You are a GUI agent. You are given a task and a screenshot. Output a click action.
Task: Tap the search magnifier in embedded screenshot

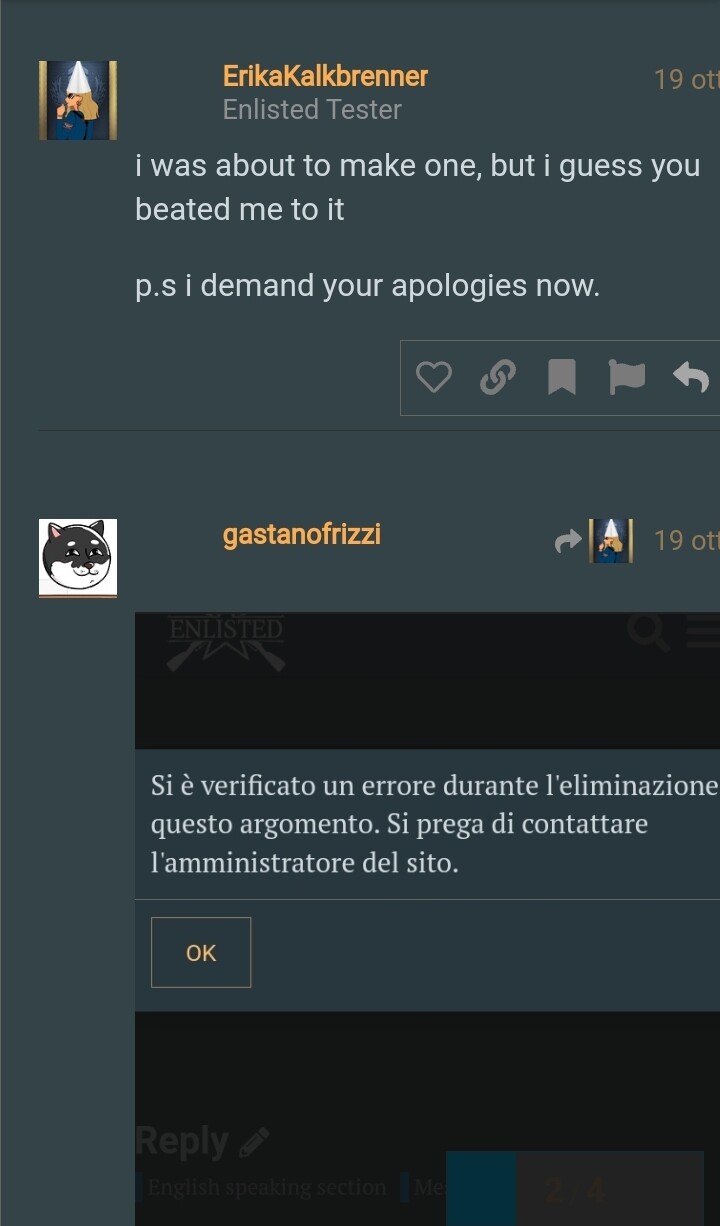[x=649, y=632]
